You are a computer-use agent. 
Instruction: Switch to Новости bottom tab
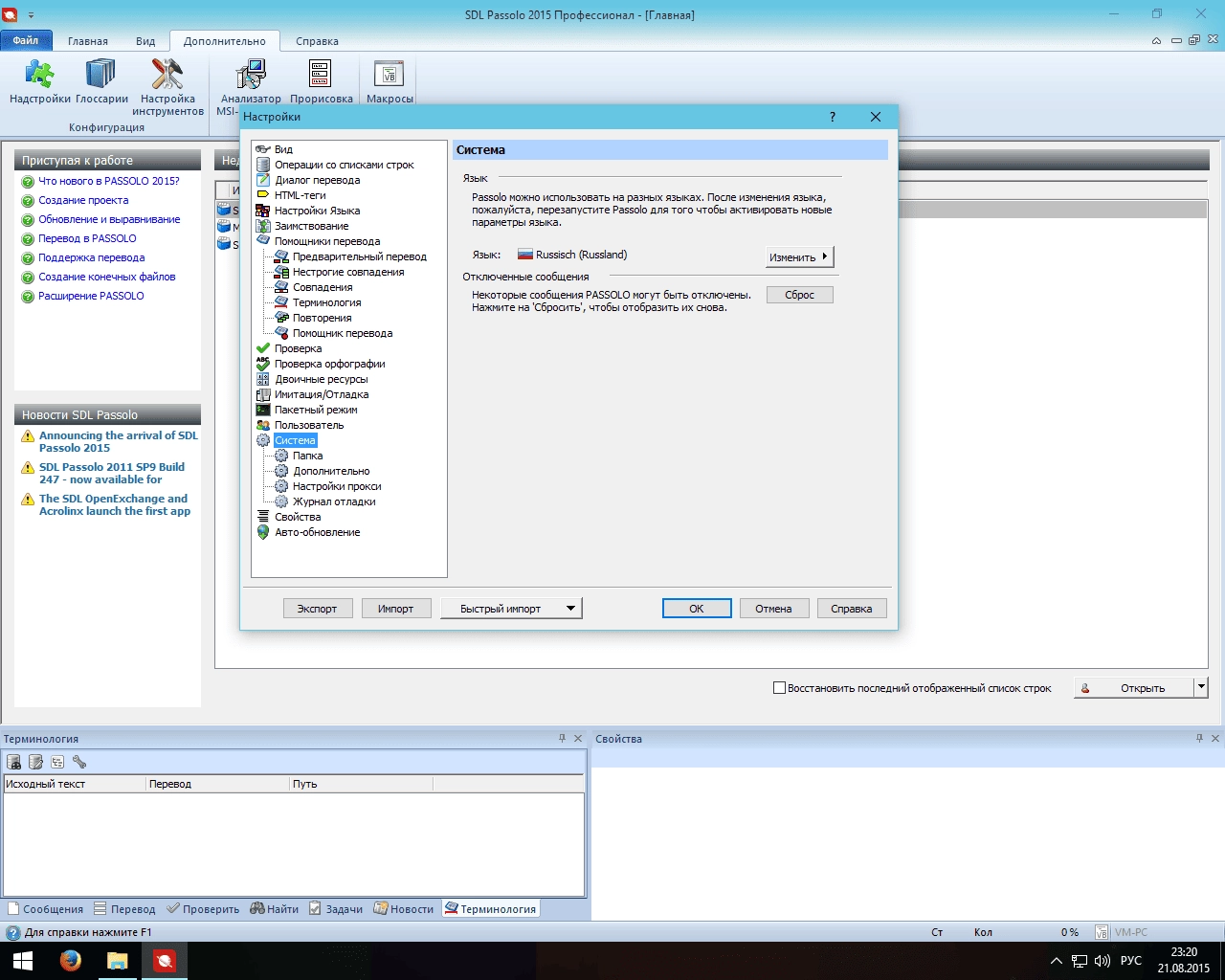pyautogui.click(x=404, y=909)
